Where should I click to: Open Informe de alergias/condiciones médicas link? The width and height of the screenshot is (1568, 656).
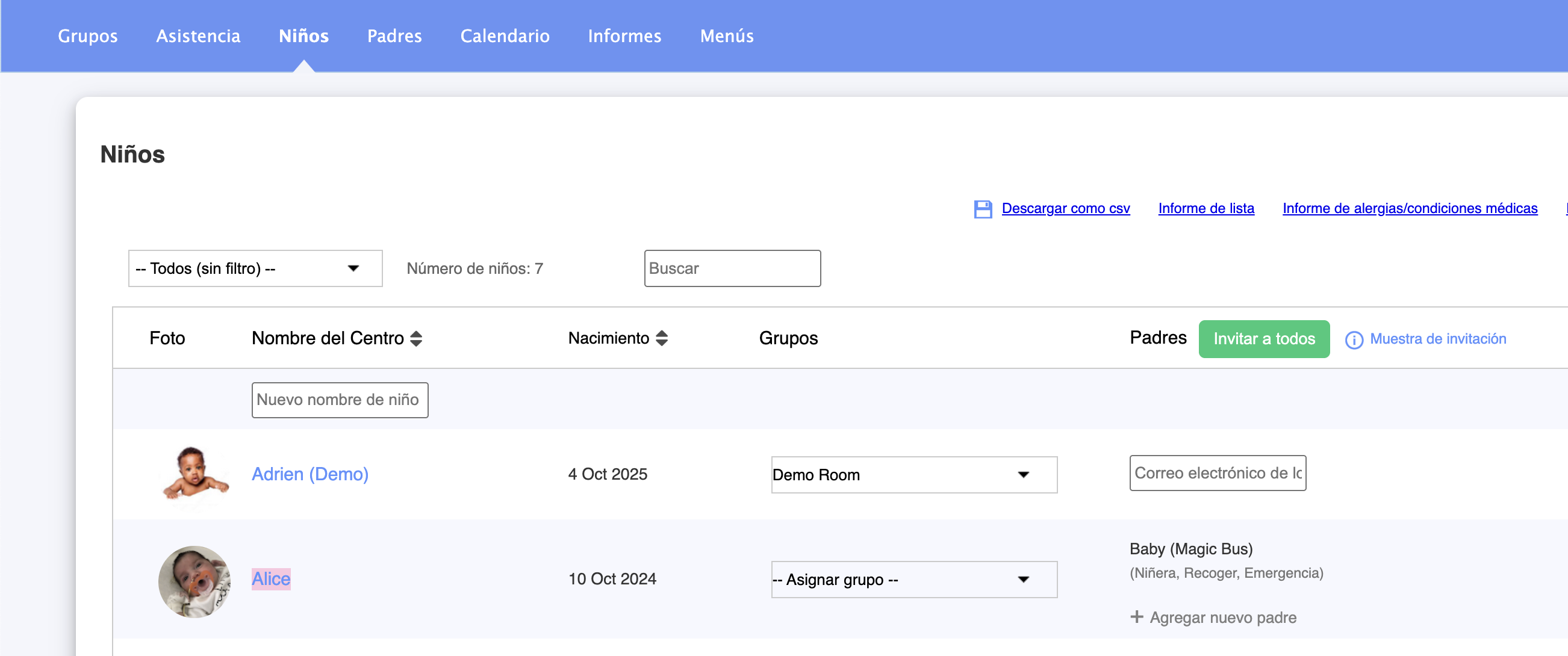[x=1409, y=208]
